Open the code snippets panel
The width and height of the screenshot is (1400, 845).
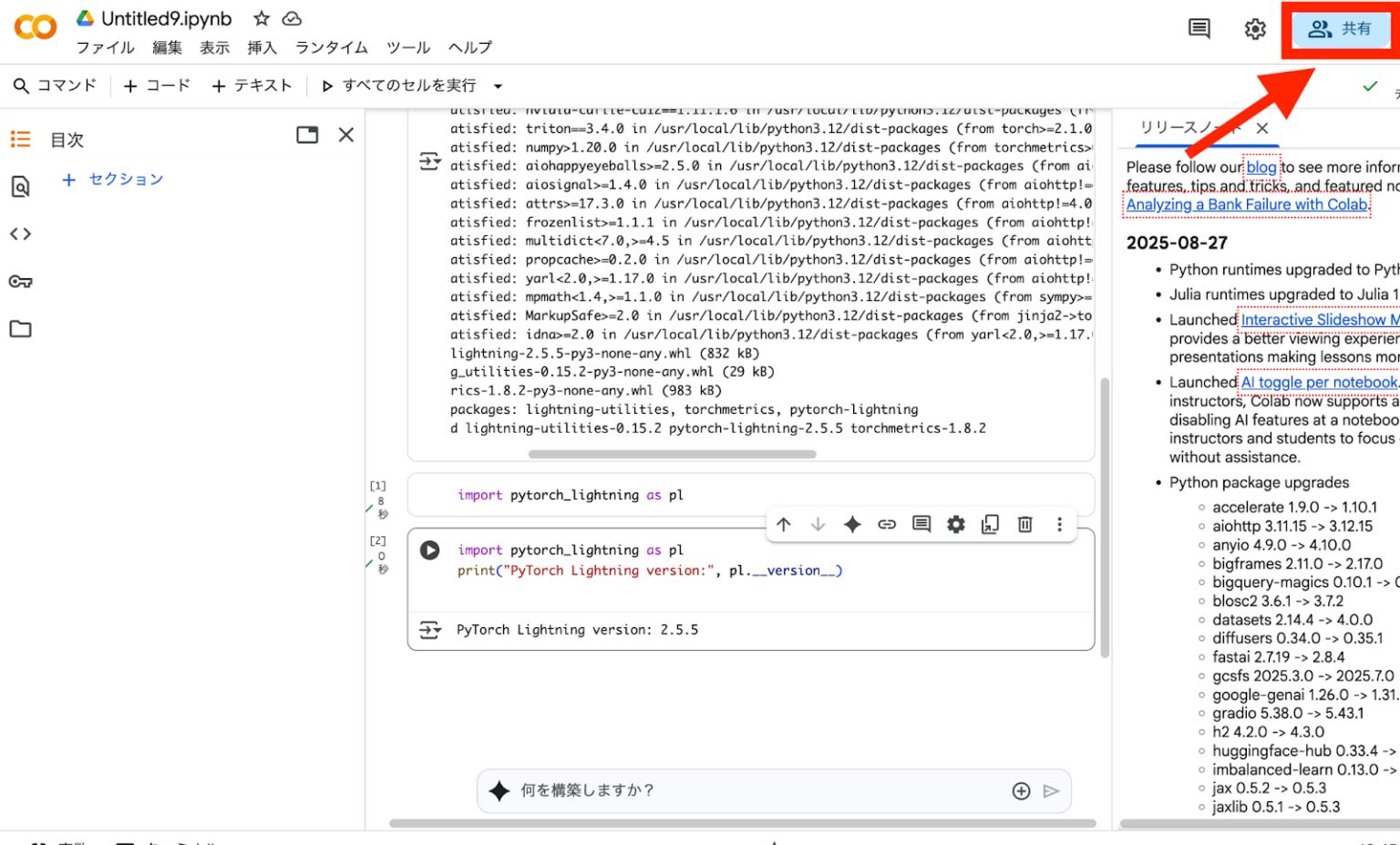tap(20, 233)
